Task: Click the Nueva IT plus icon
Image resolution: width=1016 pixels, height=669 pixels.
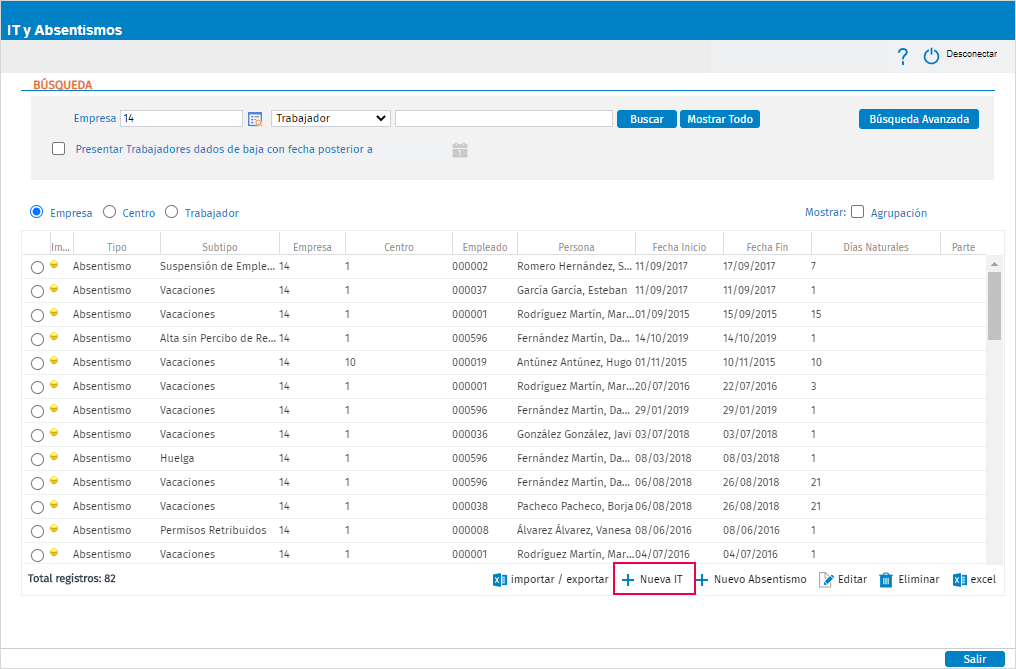Action: (627, 580)
